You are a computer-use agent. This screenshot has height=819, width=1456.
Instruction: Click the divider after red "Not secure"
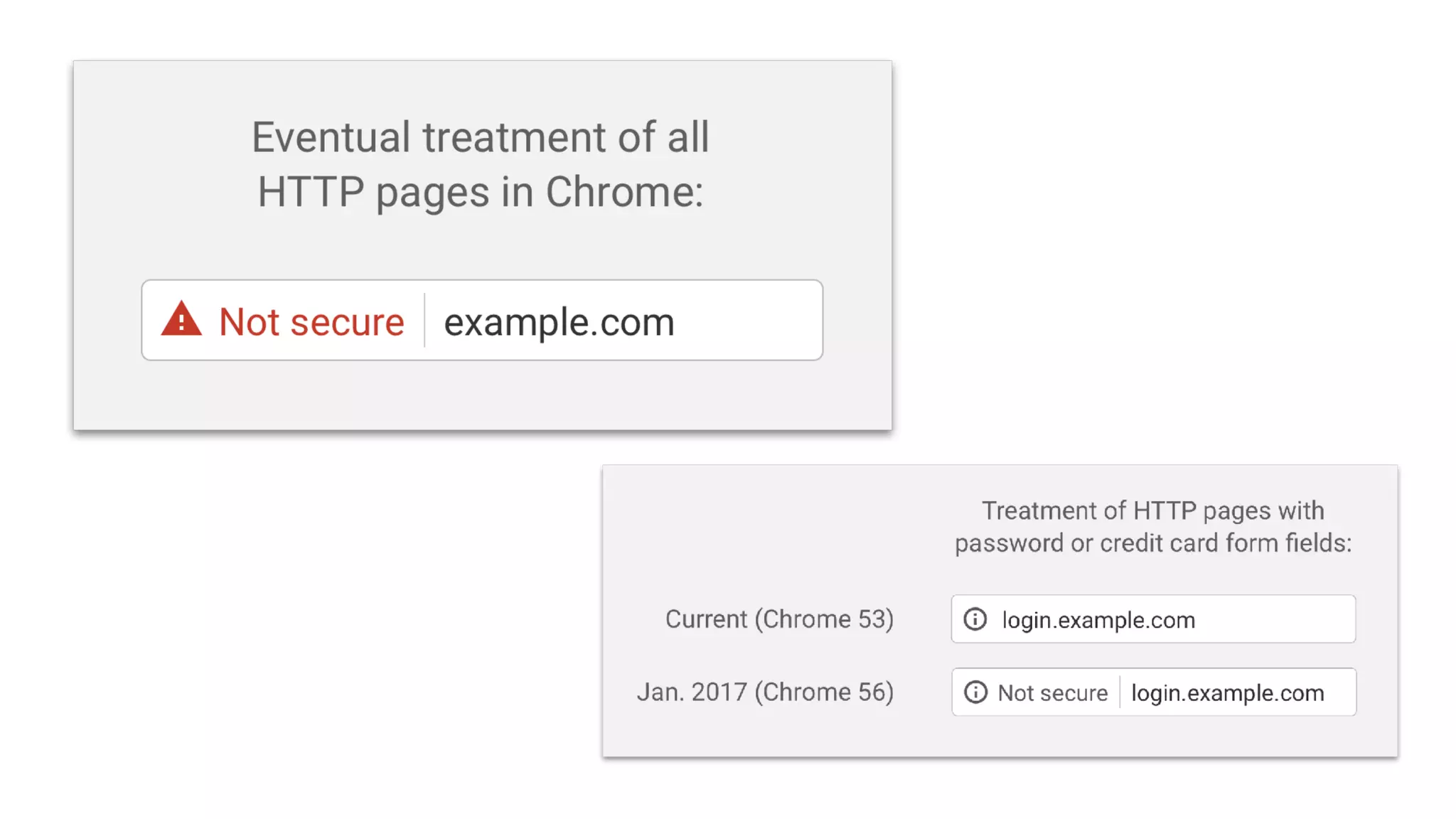[424, 320]
